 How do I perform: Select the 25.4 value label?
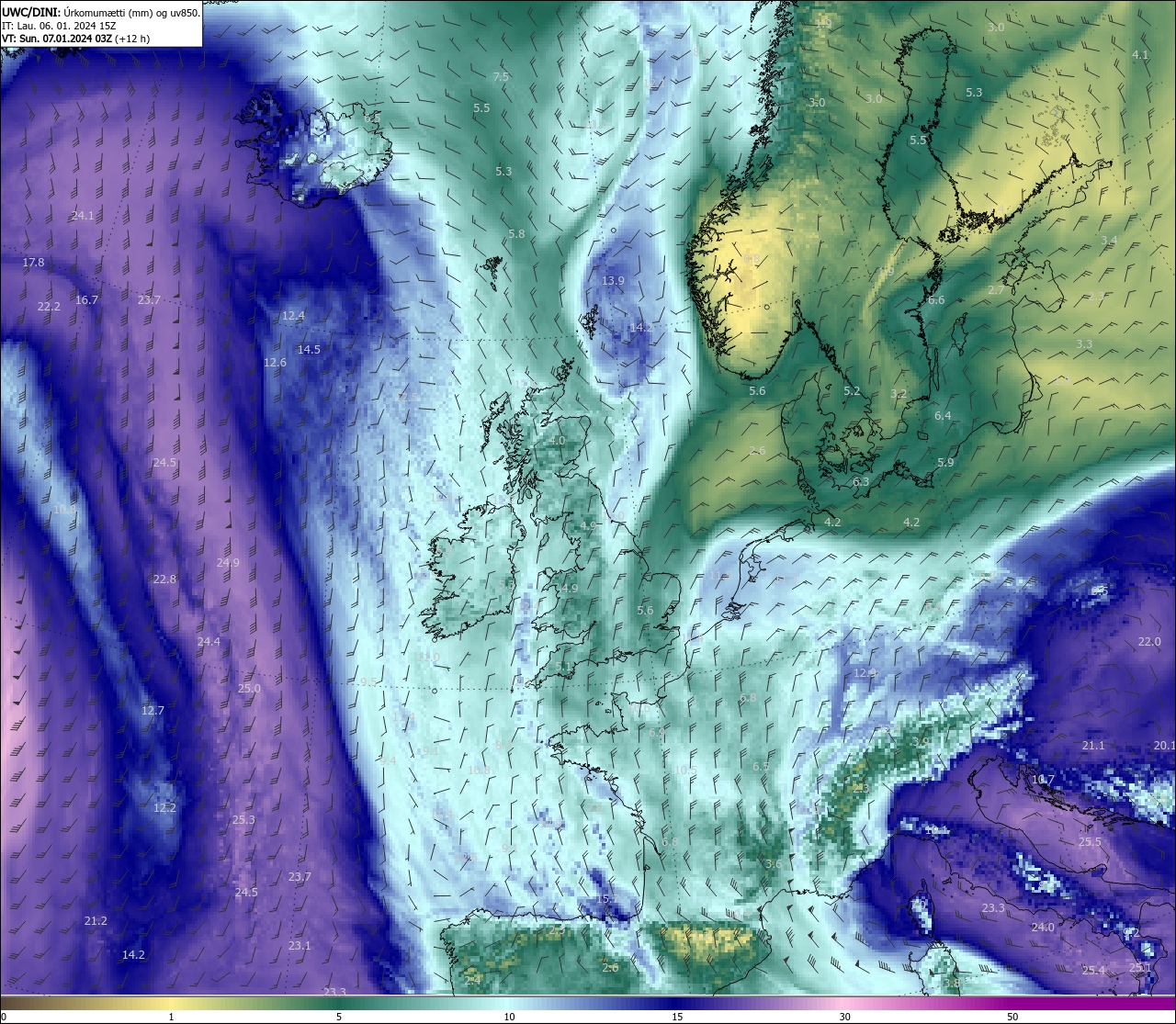click(x=1093, y=970)
